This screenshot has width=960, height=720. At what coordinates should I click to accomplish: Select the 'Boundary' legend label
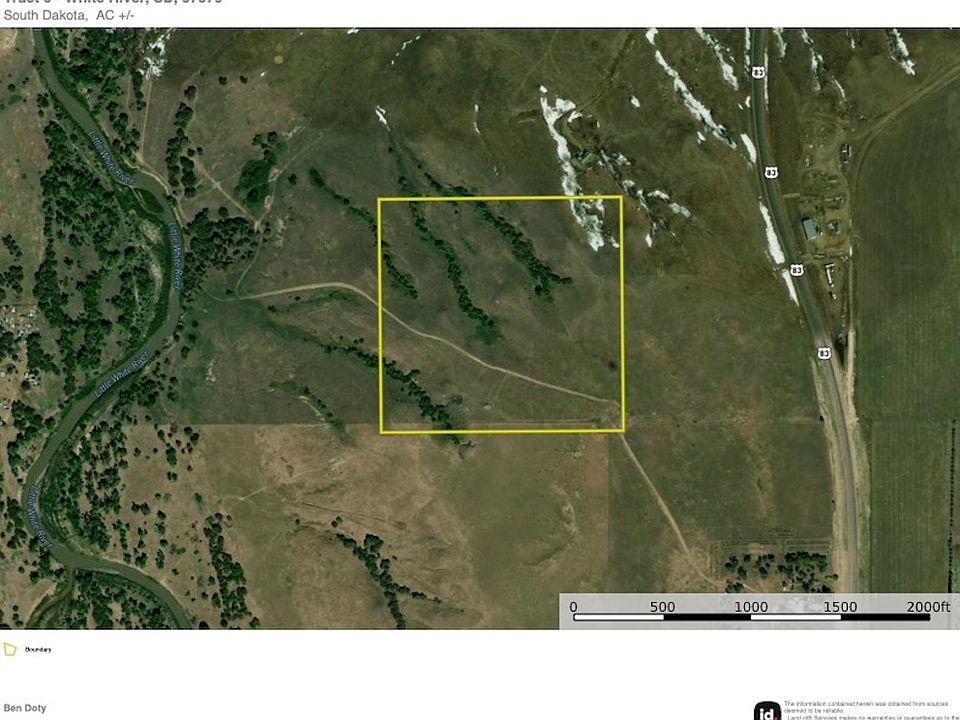click(38, 650)
